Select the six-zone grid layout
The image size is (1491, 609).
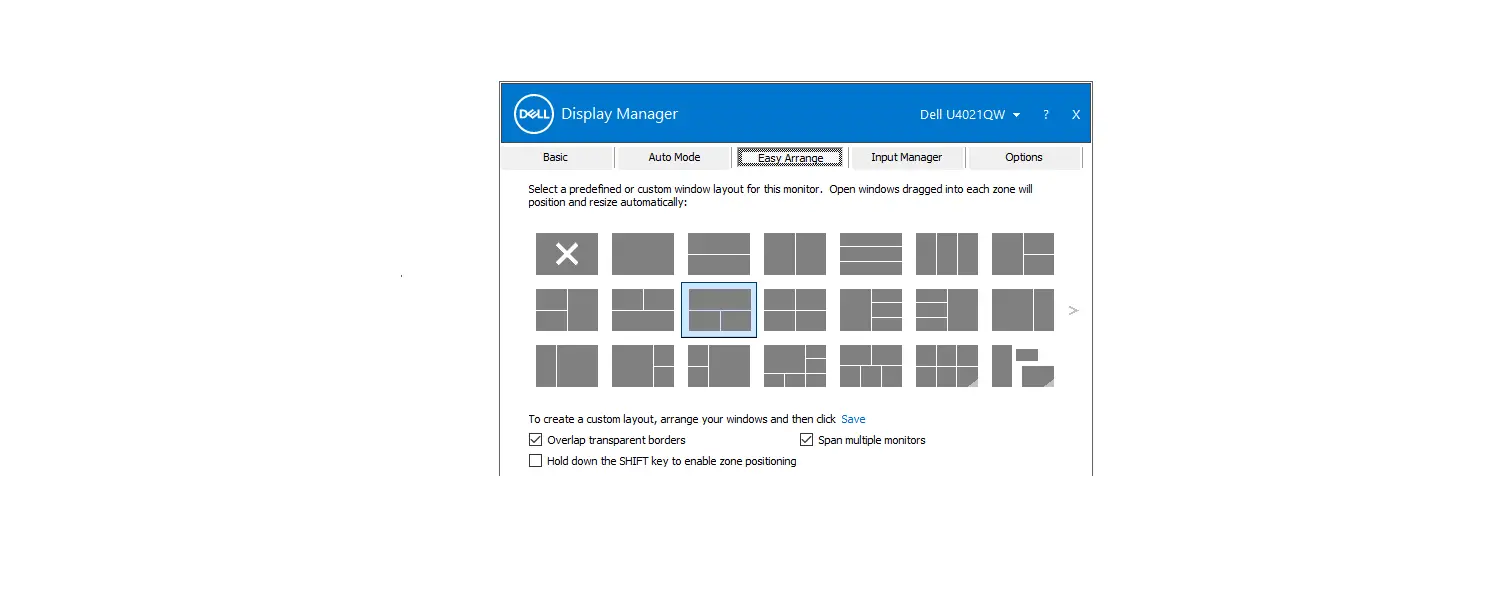(946, 366)
